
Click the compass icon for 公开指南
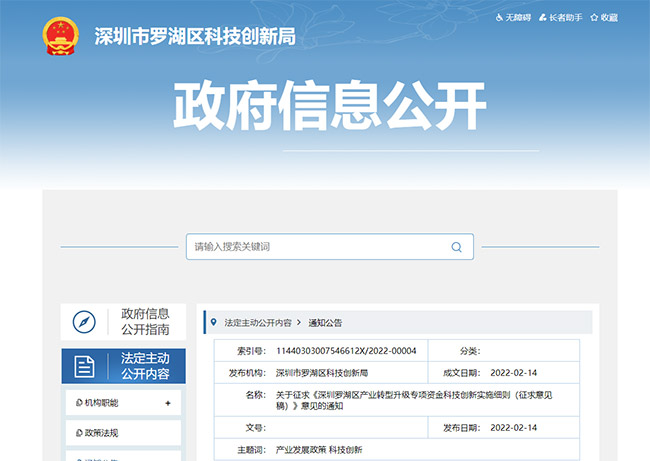pos(84,322)
